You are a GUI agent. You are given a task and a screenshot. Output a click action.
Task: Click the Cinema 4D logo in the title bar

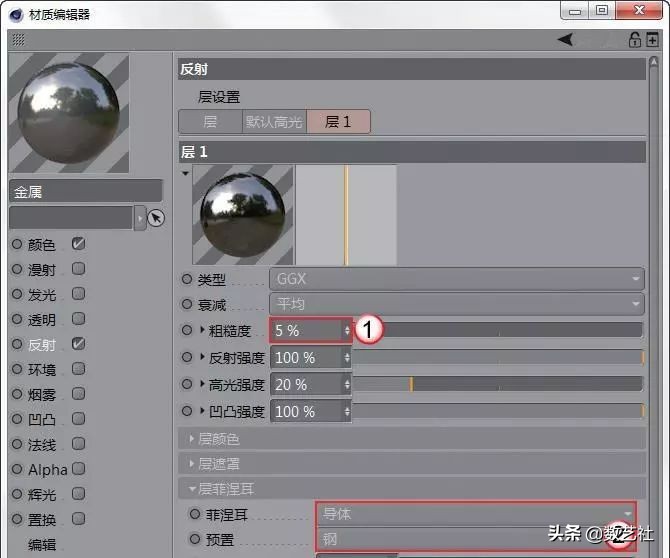tap(16, 15)
